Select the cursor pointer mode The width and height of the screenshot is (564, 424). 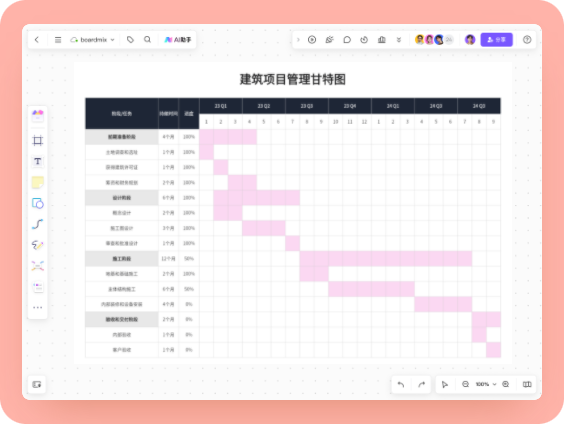pos(445,384)
